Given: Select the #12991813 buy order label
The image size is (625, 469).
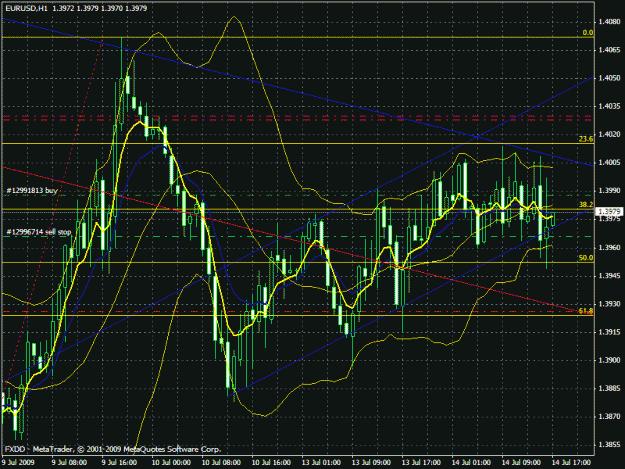Looking at the screenshot, I should click(32, 190).
